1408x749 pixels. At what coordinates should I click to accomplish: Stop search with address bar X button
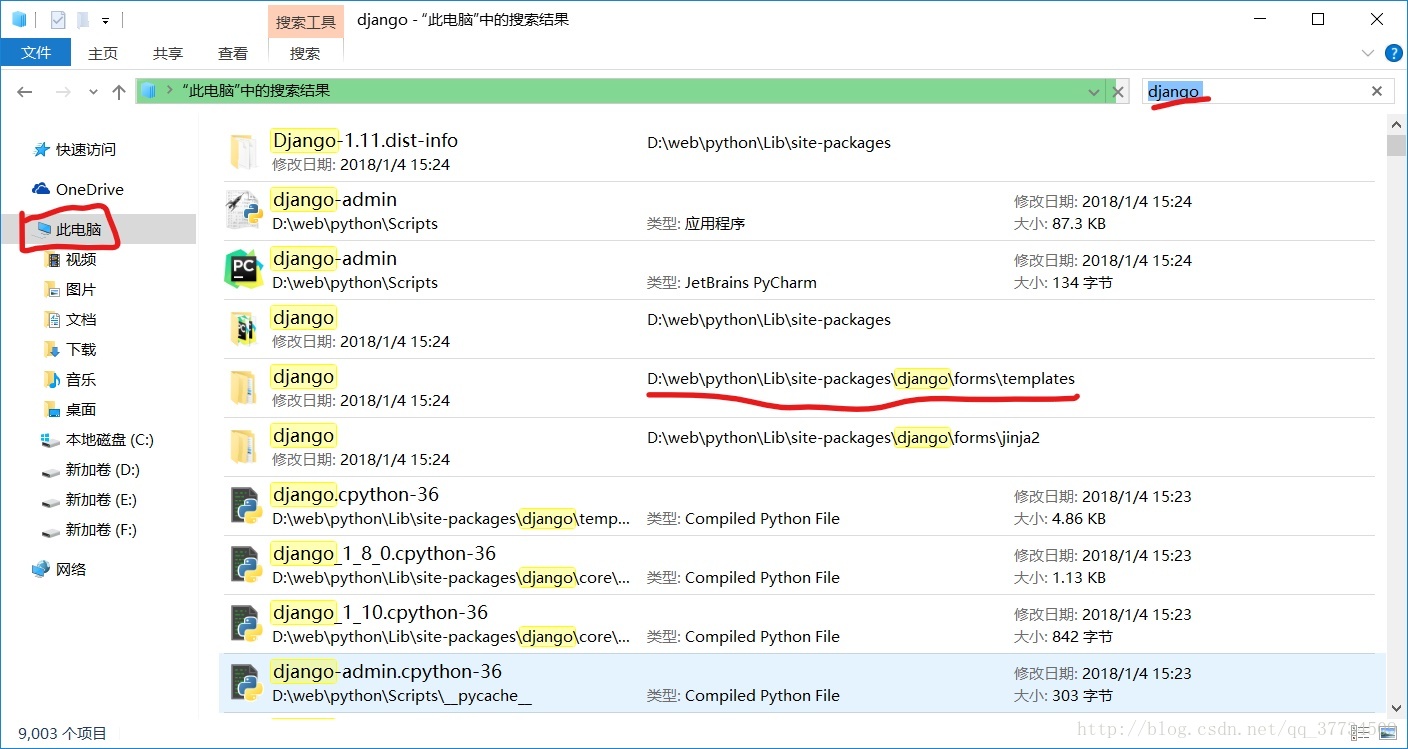[x=1119, y=91]
